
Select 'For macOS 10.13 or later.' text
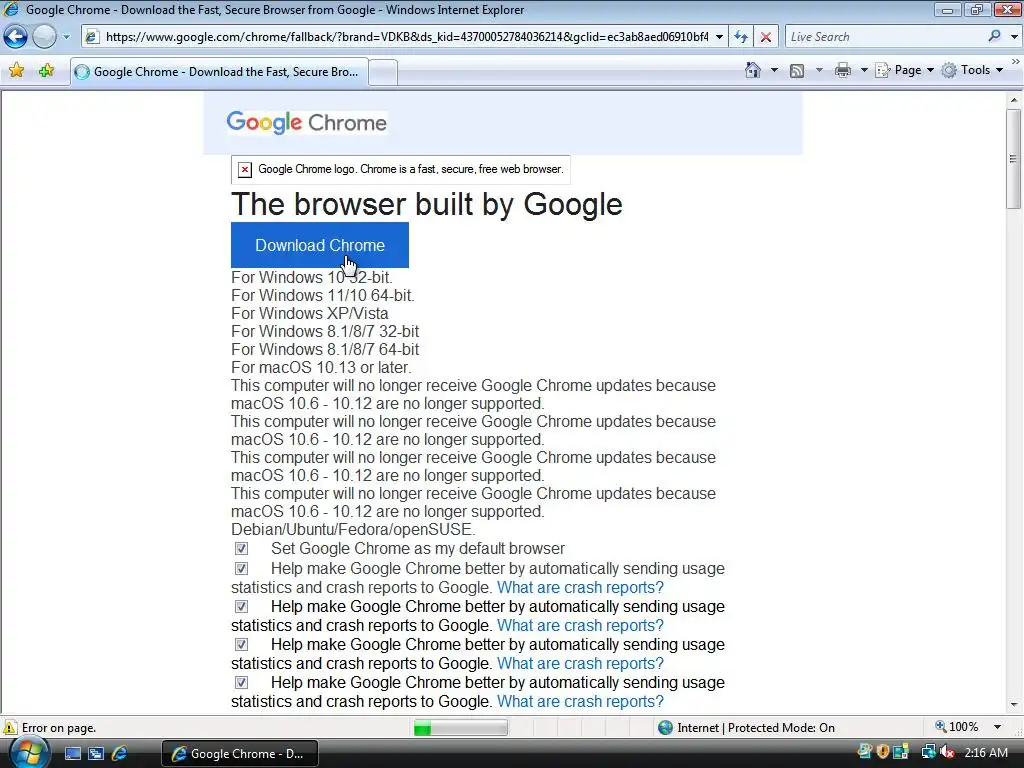click(321, 368)
